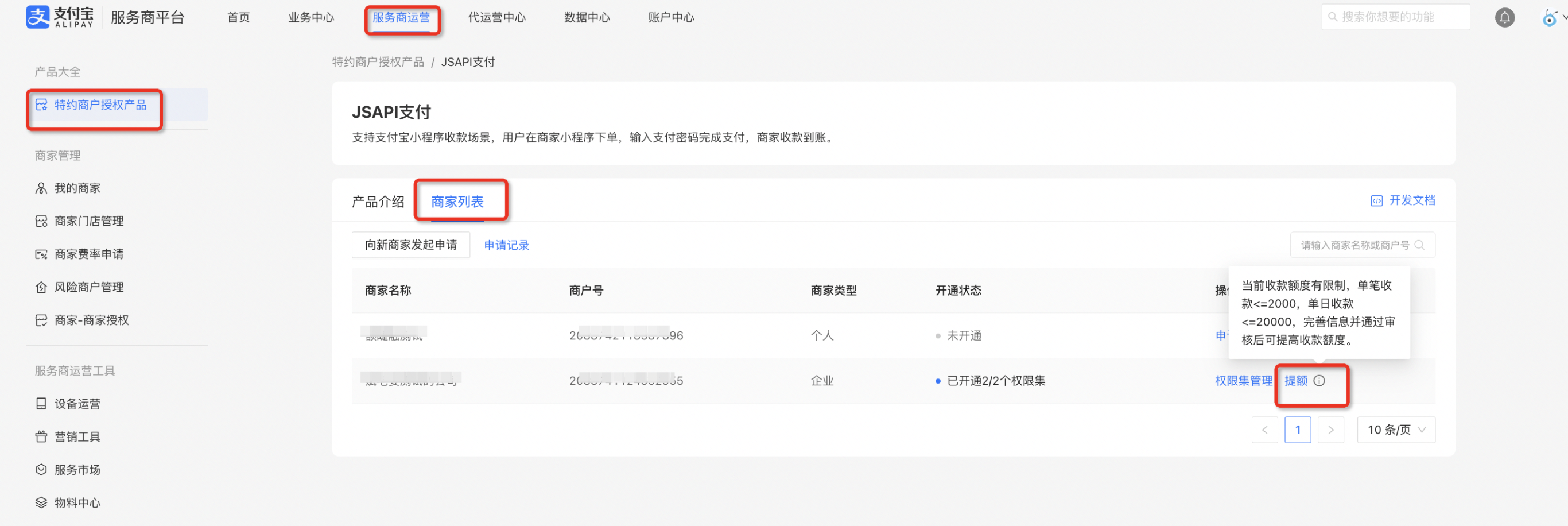Click the 开通状态 column header

tap(958, 291)
